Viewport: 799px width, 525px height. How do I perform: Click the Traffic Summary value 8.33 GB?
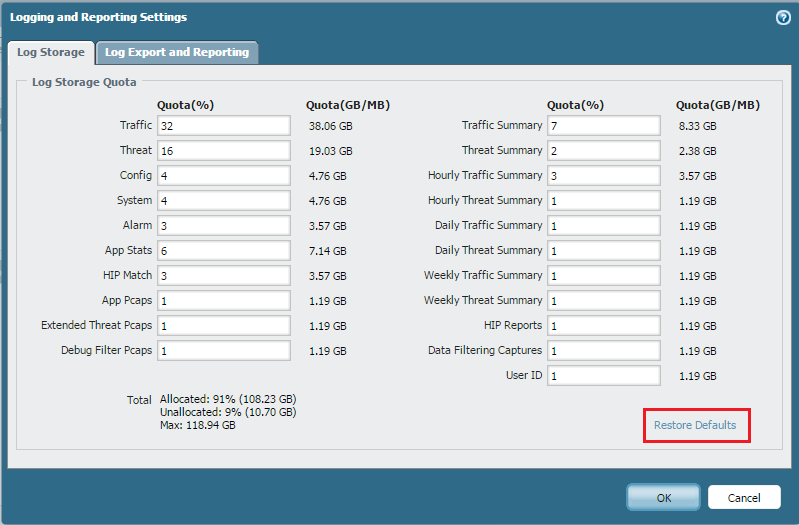point(698,126)
